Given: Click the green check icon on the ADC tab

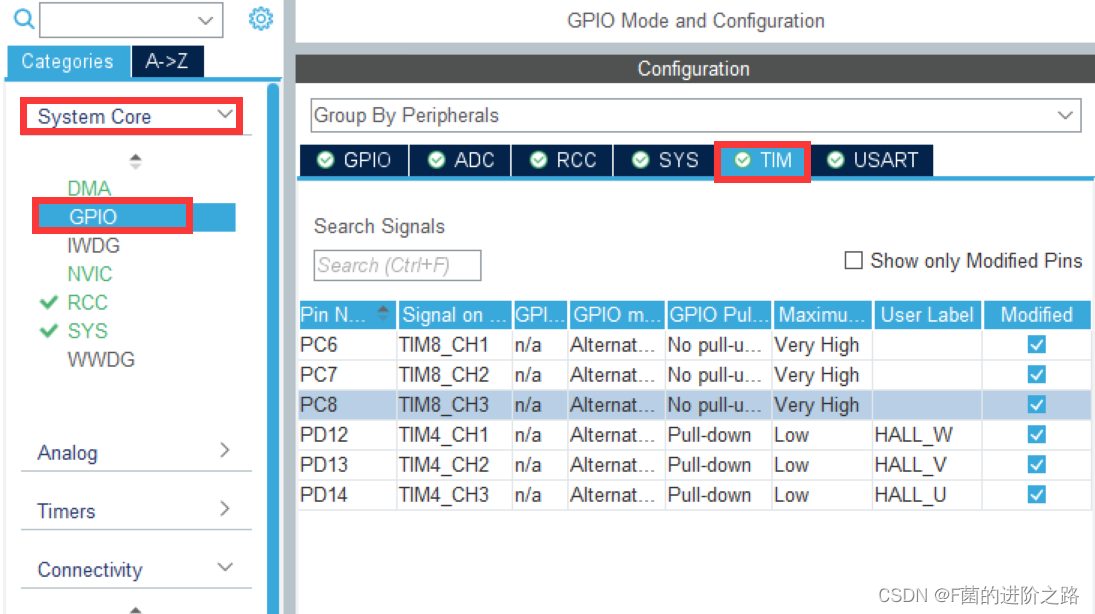Looking at the screenshot, I should coord(435,160).
